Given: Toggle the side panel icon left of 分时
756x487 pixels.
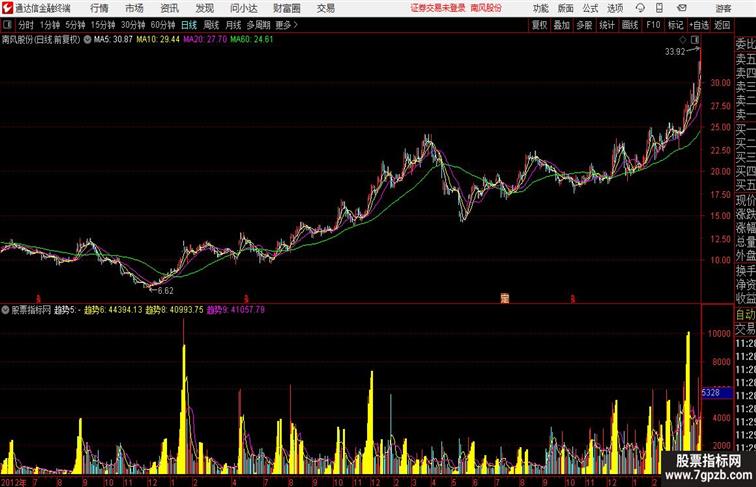Looking at the screenshot, I should (x=7, y=25).
